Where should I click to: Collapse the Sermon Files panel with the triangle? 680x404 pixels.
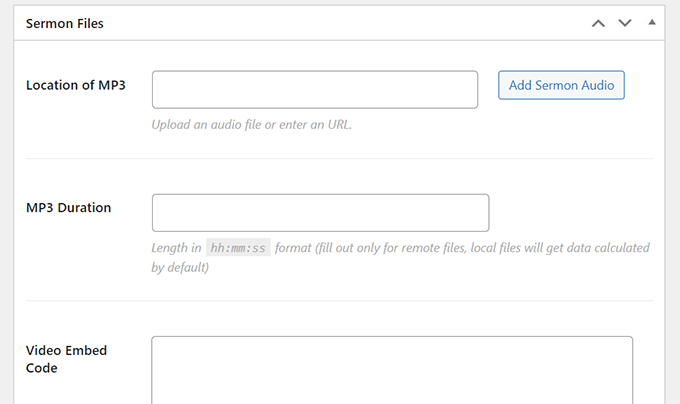click(651, 22)
